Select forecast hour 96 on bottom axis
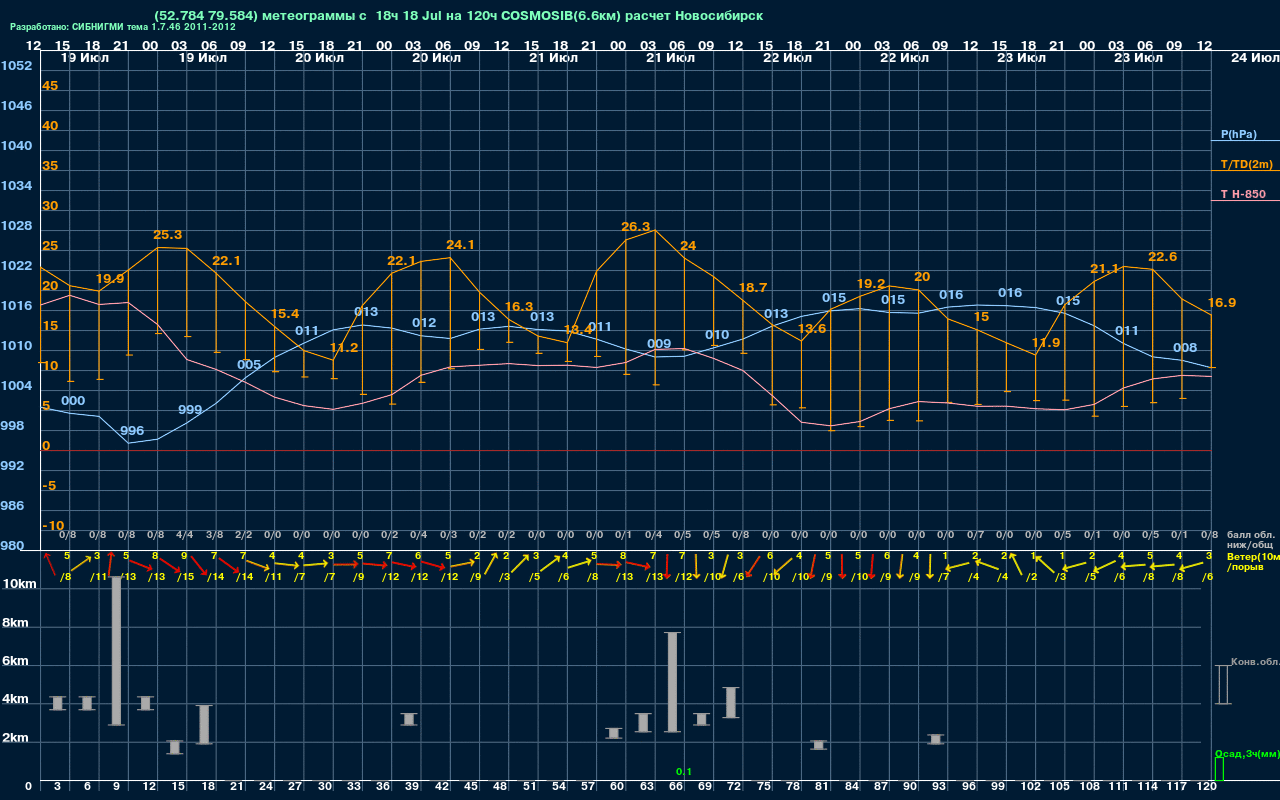1280x800 pixels. [x=969, y=787]
